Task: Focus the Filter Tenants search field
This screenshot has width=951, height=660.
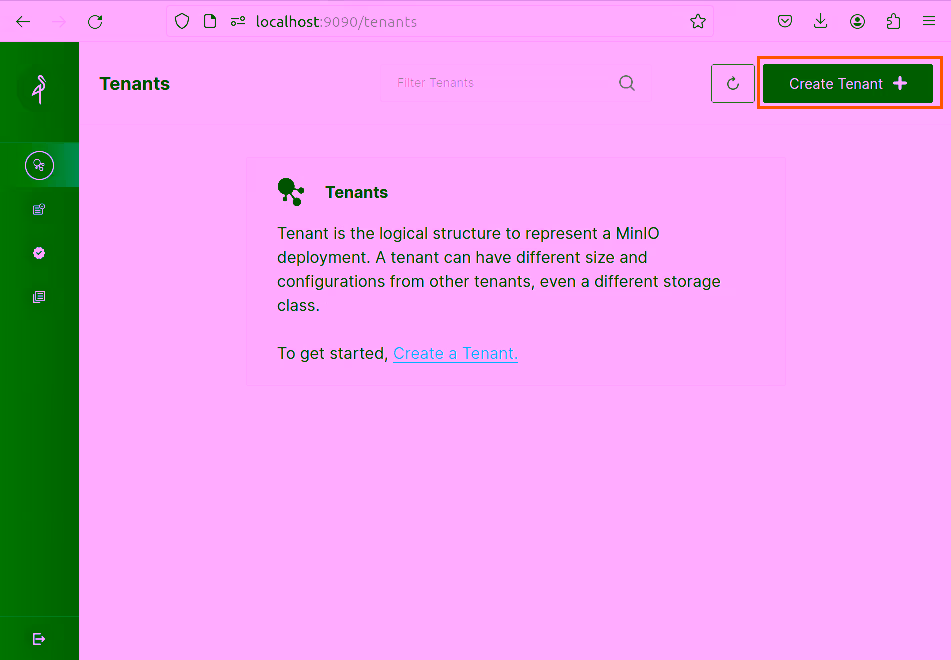Action: coord(500,83)
